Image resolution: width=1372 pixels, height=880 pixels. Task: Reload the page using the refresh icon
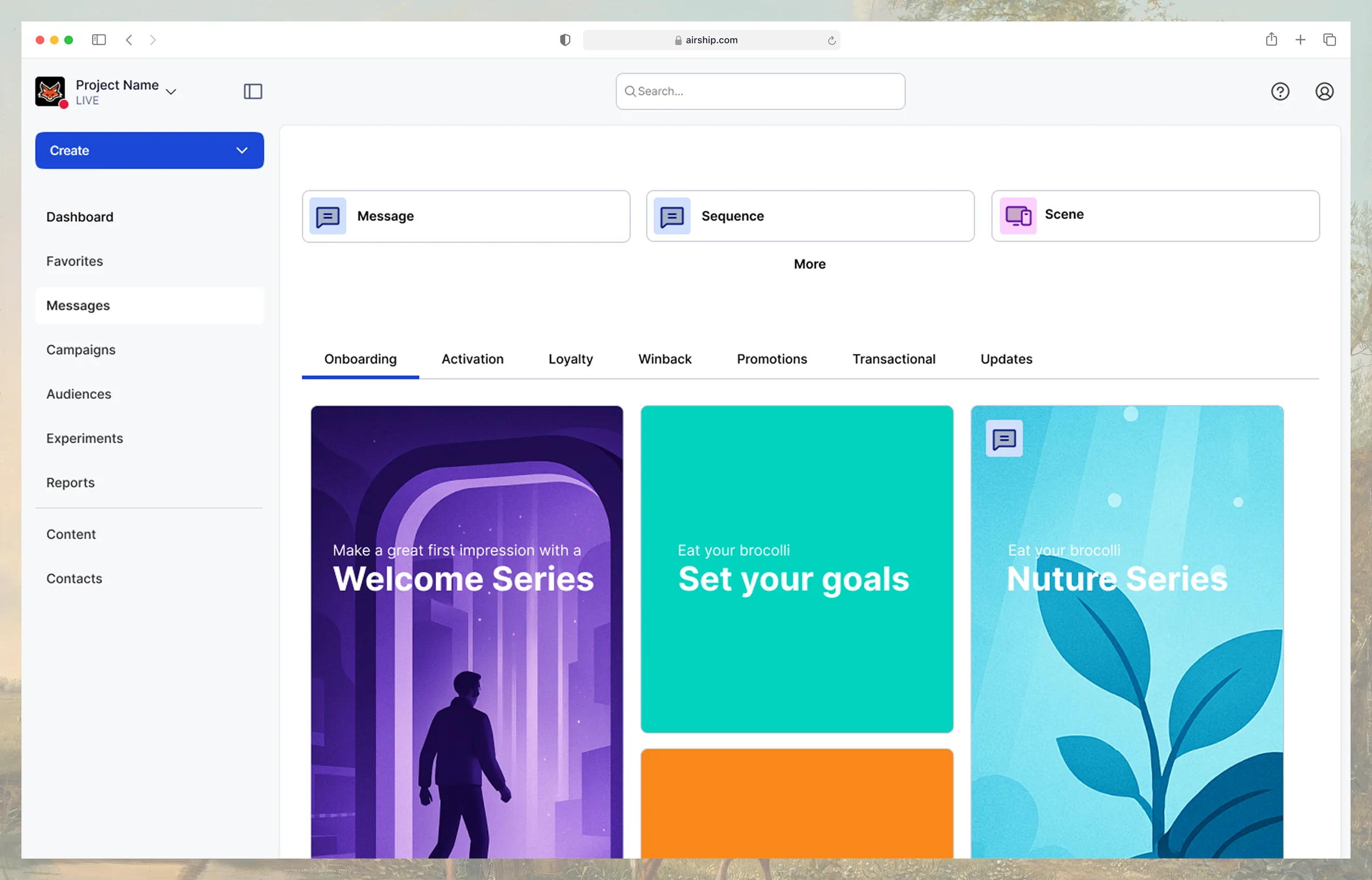point(832,40)
